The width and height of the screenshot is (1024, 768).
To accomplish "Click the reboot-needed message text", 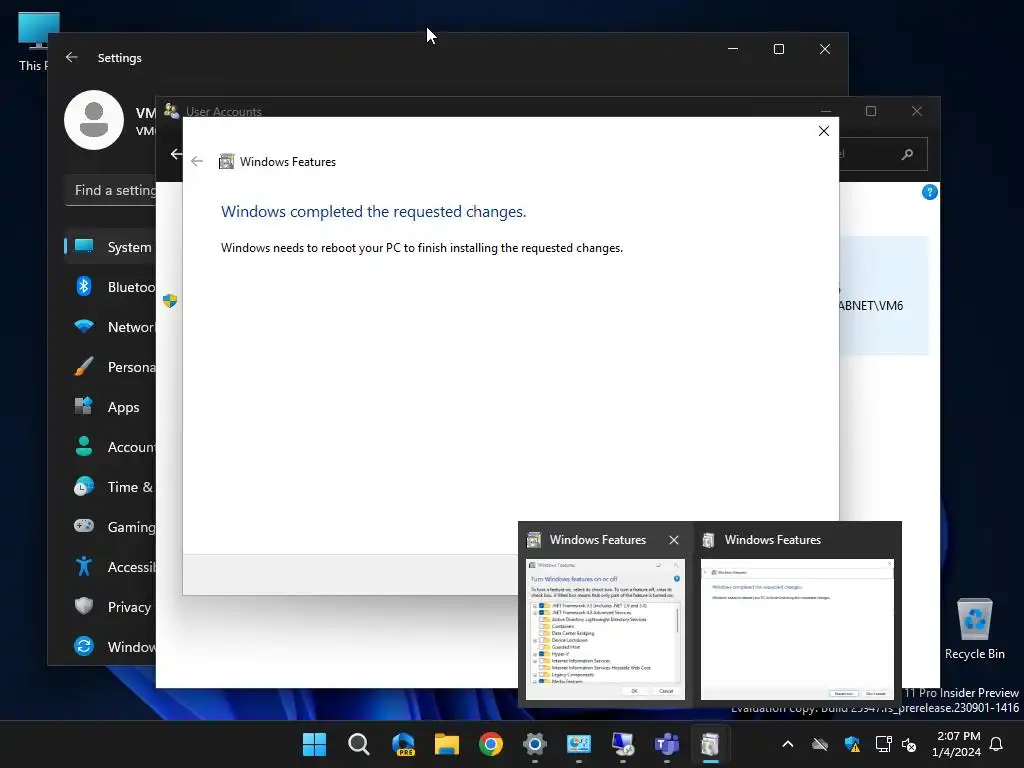I will point(422,248).
